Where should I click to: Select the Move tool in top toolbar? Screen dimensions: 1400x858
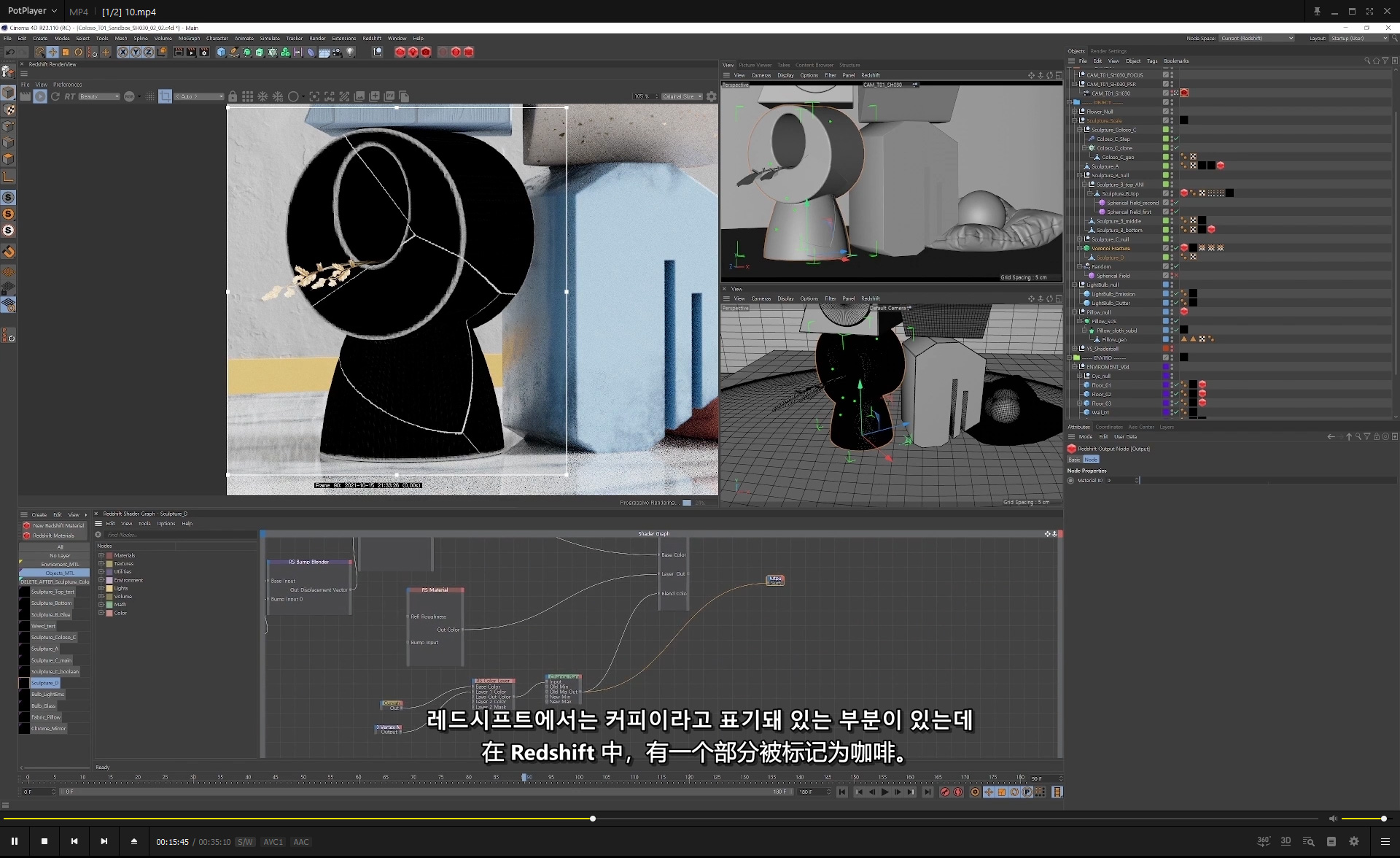click(x=52, y=52)
